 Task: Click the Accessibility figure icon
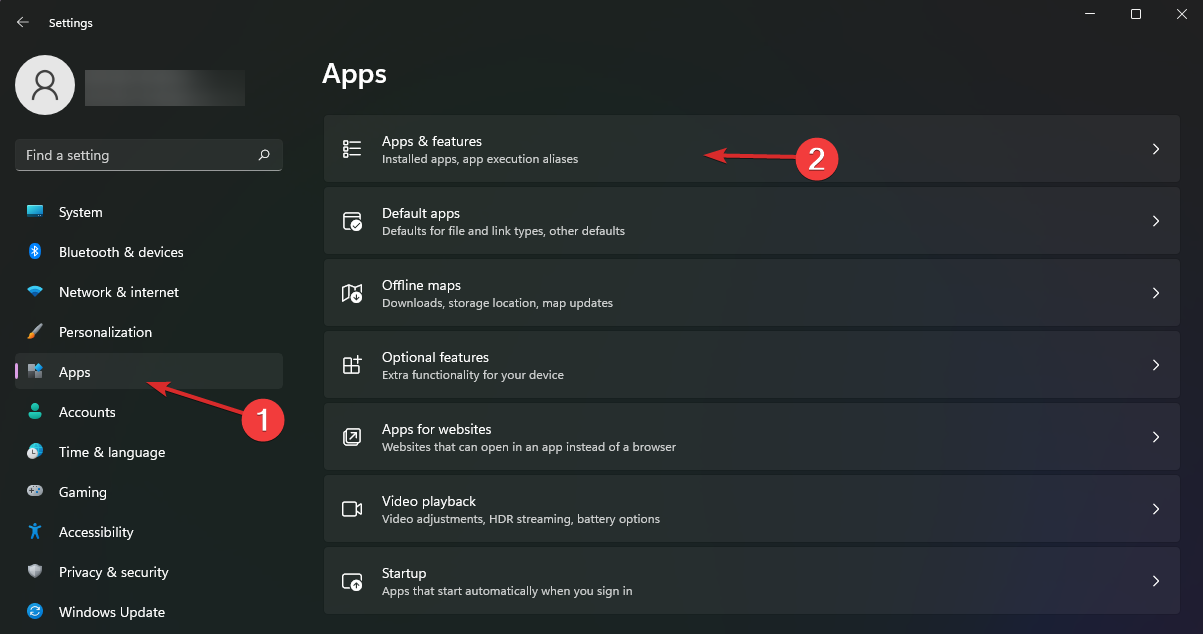34,532
